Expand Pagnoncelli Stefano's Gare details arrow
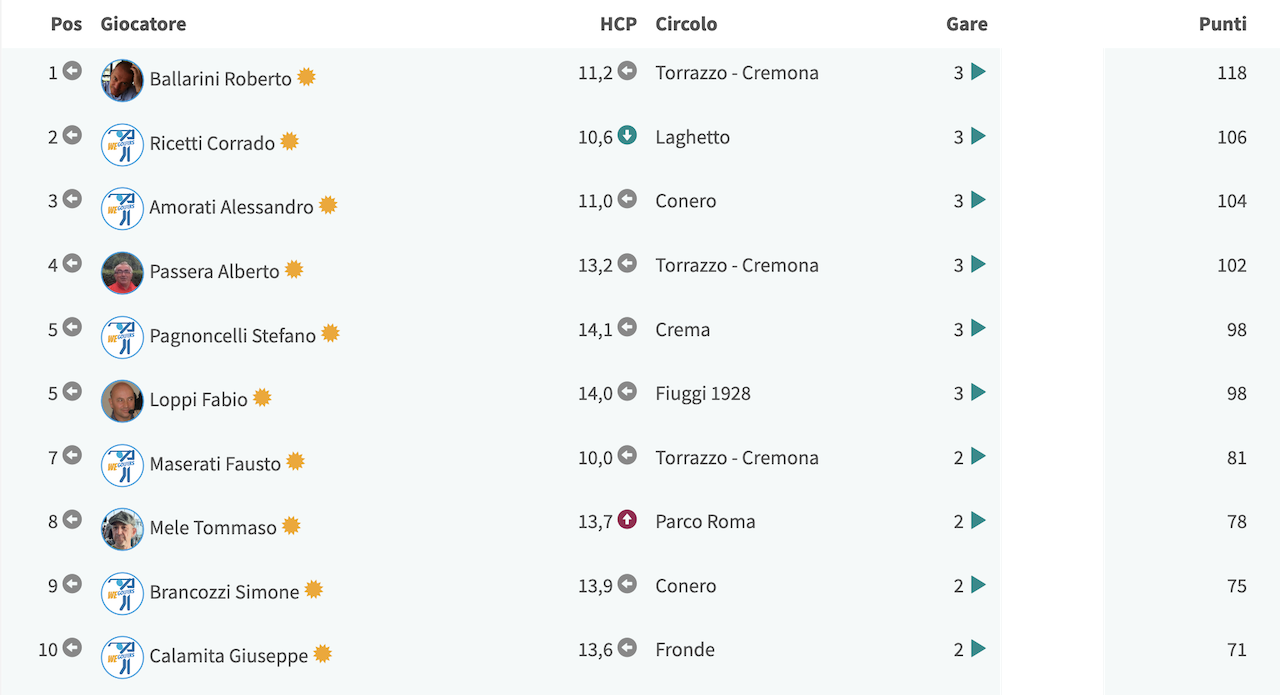The width and height of the screenshot is (1280, 695). coord(978,328)
